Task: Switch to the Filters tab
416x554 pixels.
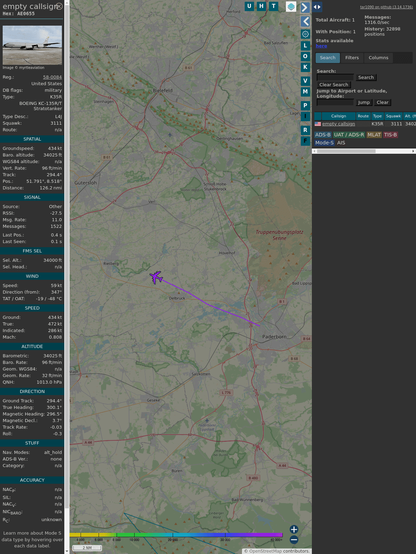Action: 352,58
